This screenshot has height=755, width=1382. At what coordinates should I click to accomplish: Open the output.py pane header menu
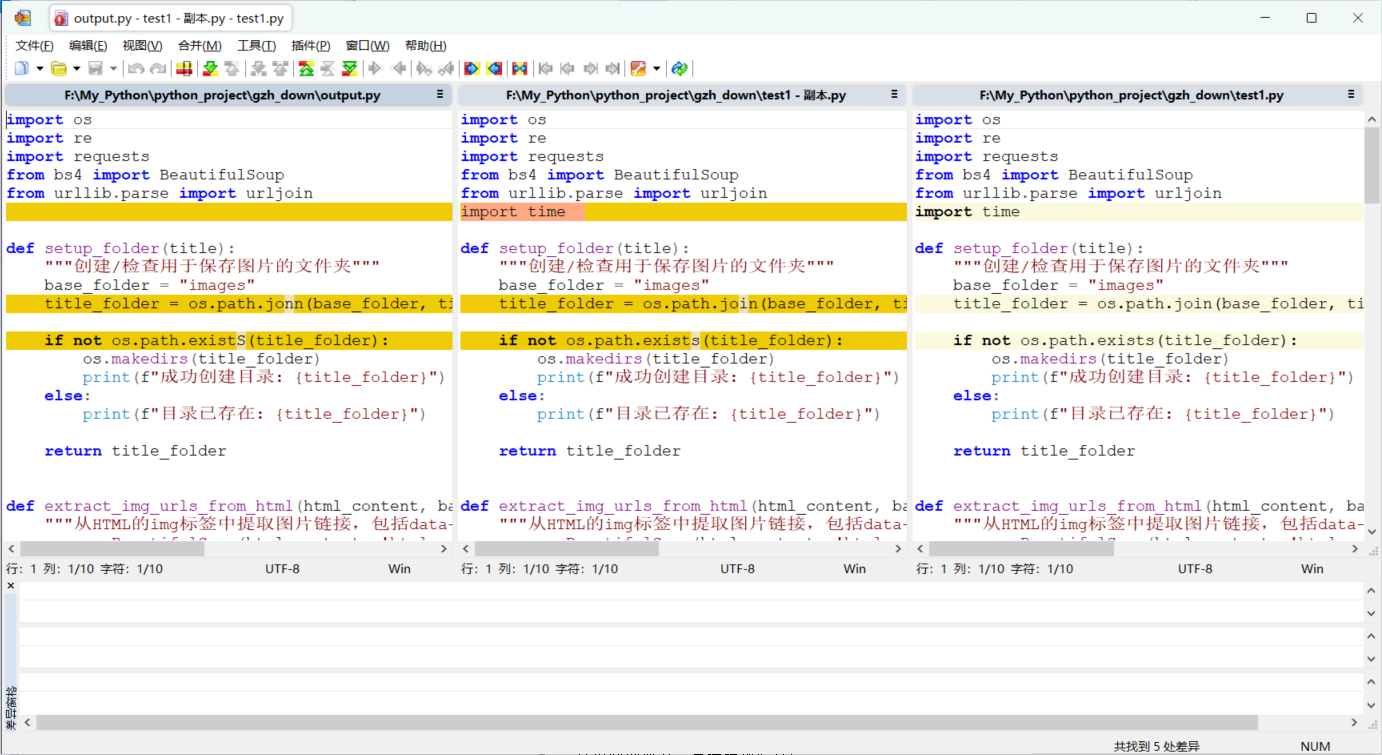440,95
